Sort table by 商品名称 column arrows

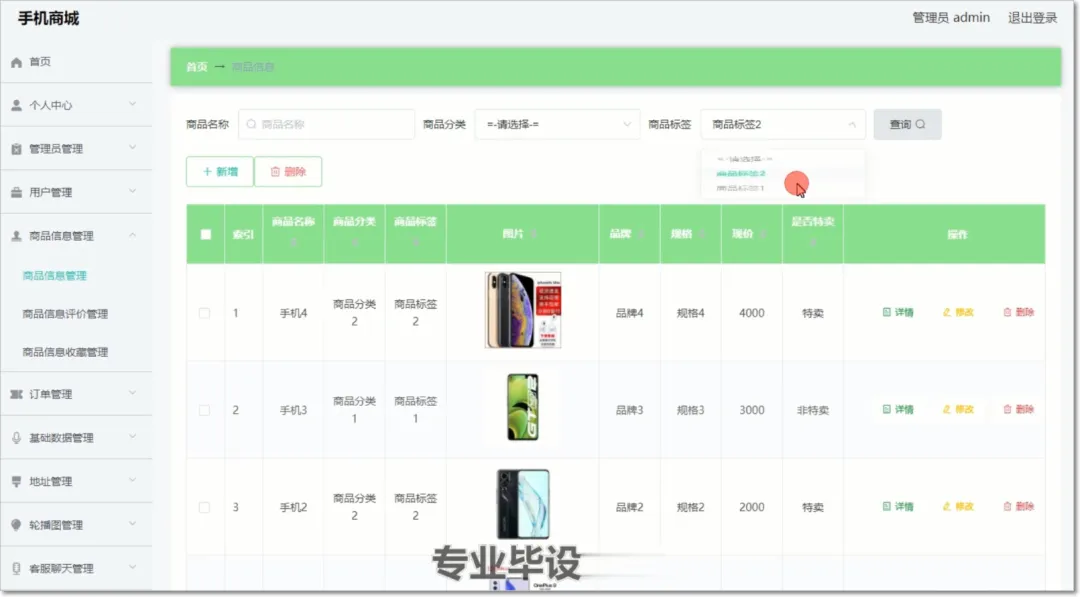pos(293,242)
